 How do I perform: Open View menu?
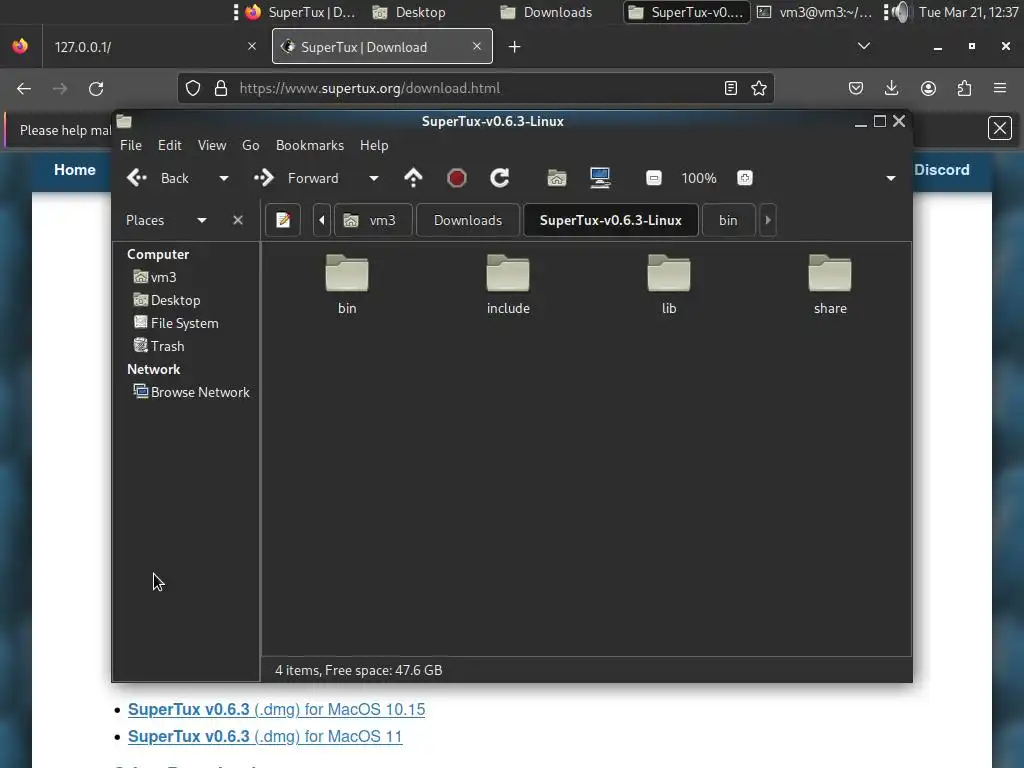pos(212,145)
